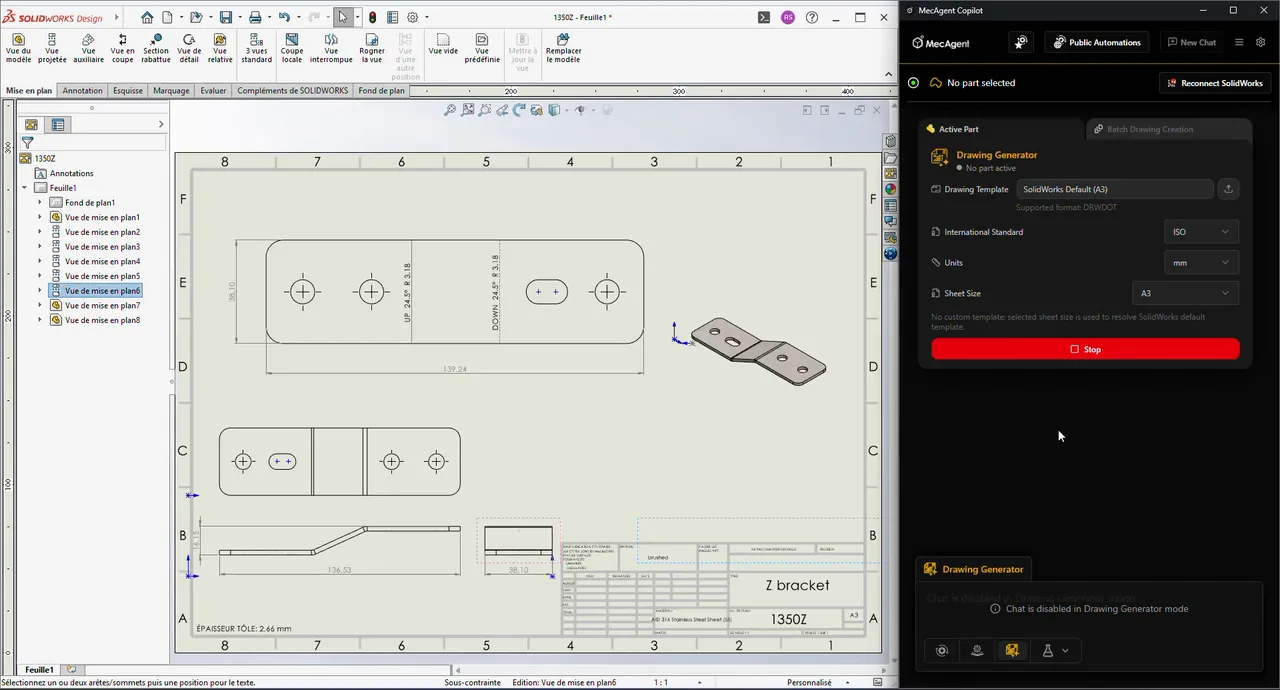1280x690 pixels.
Task: Upload a custom drawing template
Action: tap(1229, 189)
